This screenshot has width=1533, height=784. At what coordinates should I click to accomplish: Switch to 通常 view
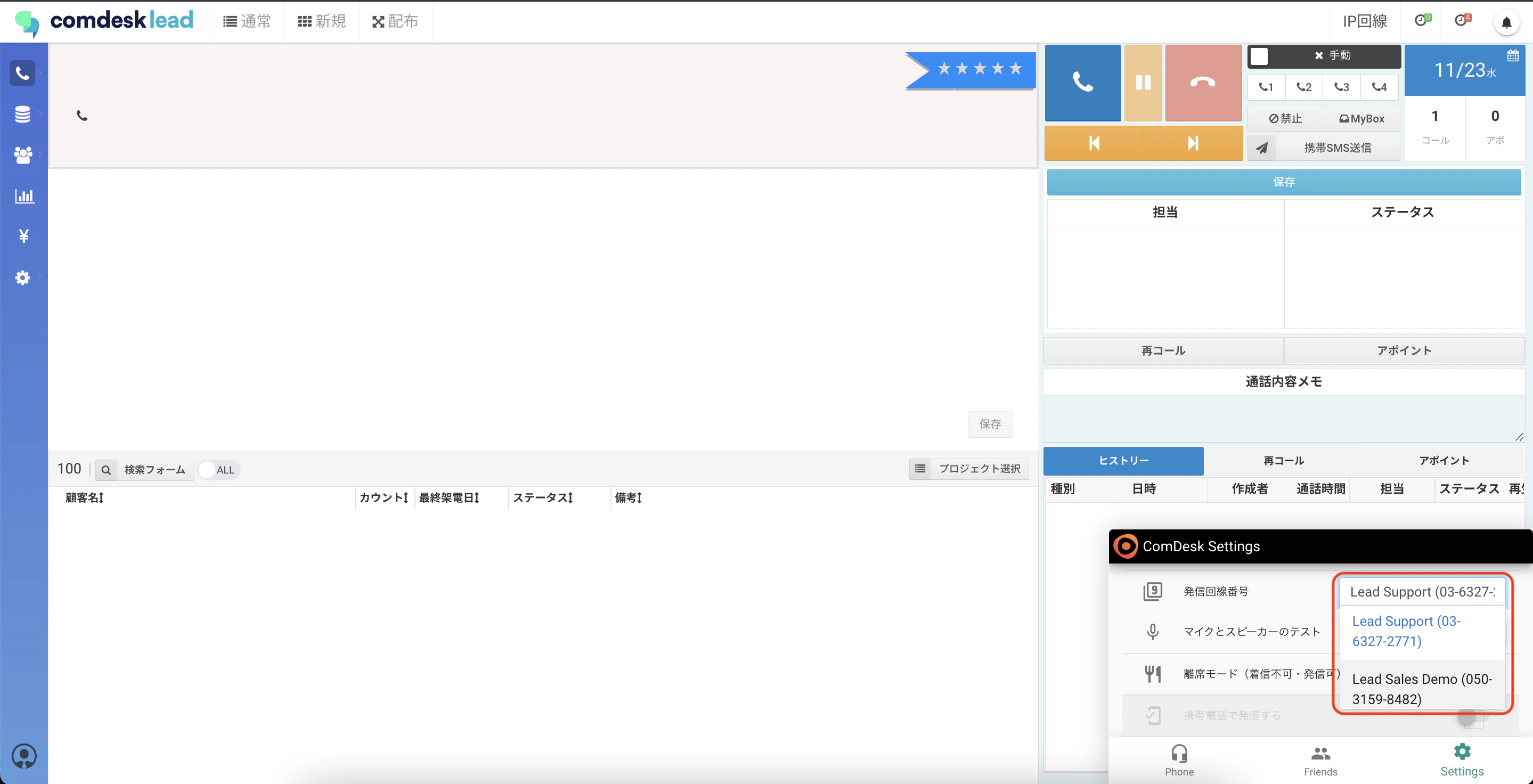[247, 21]
